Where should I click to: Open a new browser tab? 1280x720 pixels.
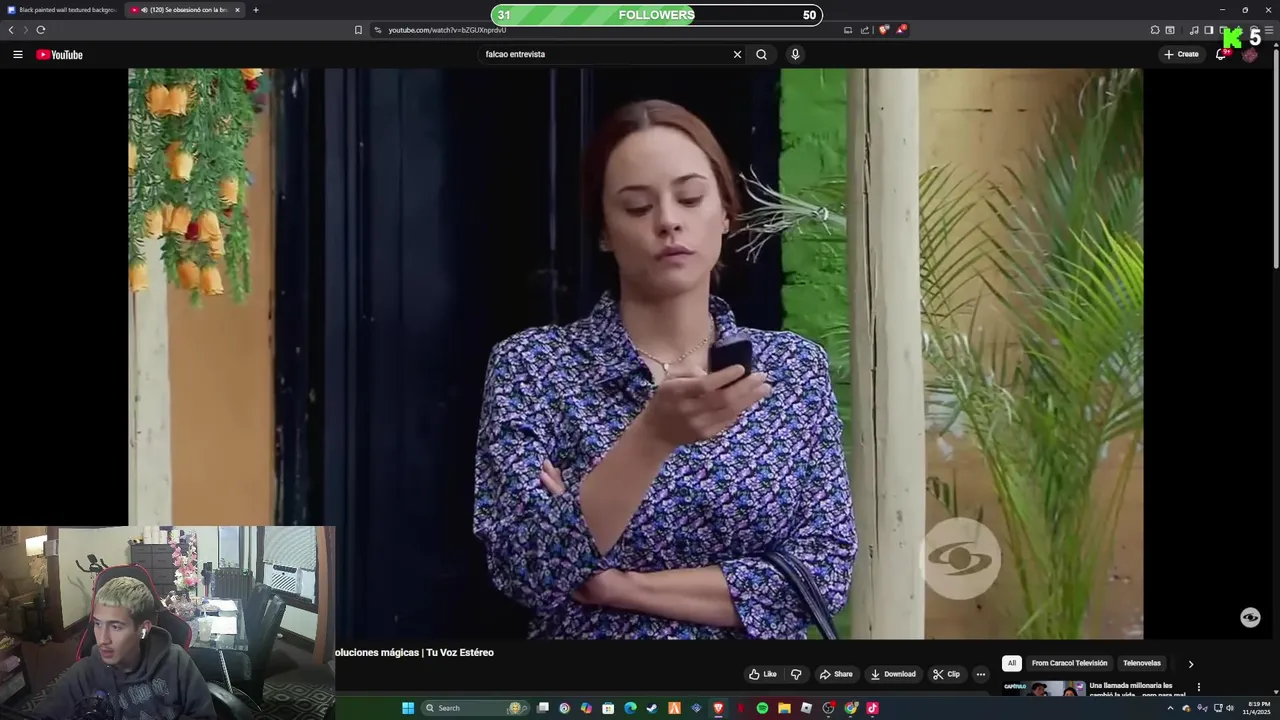coord(256,10)
